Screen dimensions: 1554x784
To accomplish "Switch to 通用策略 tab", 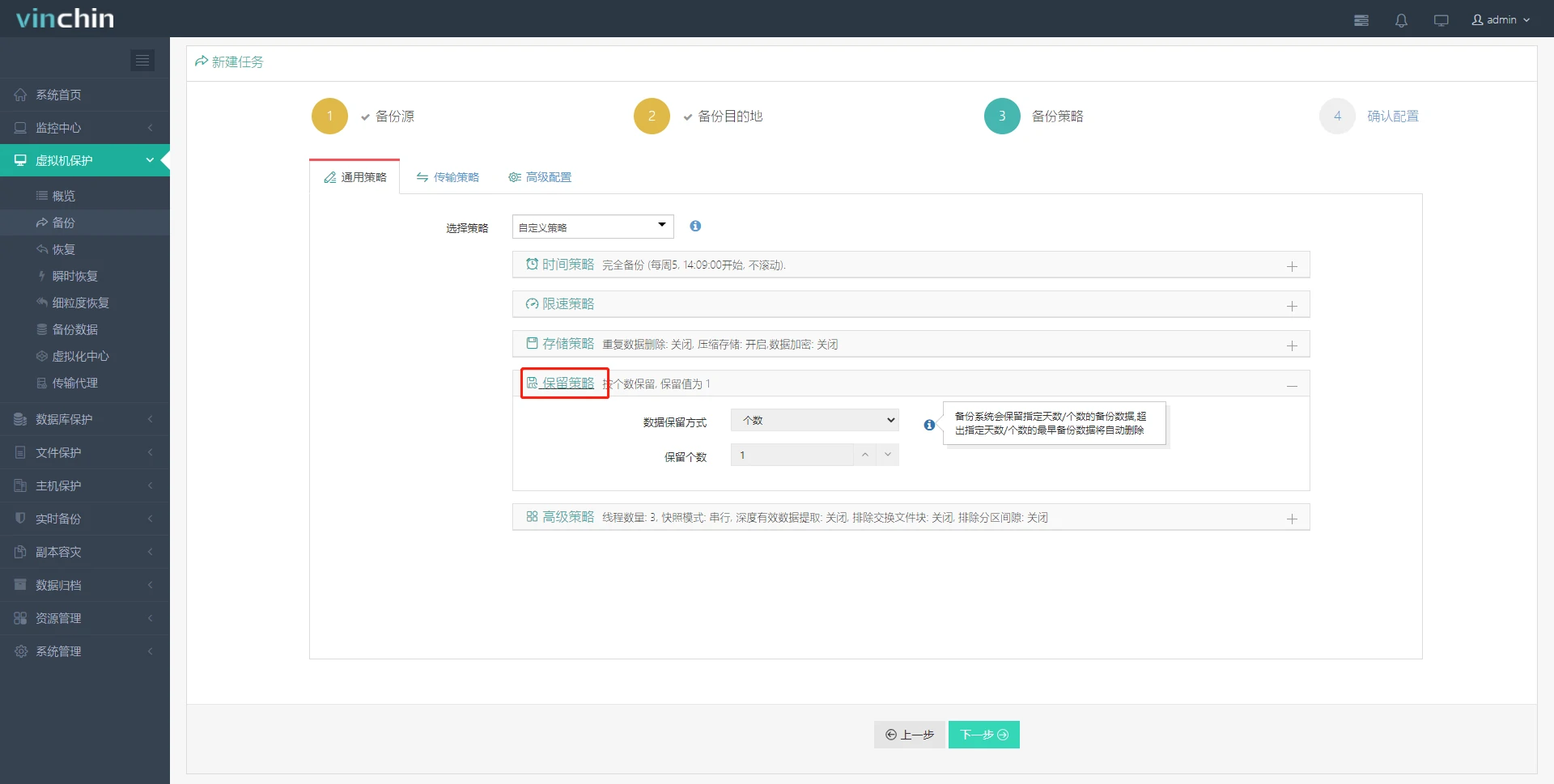I will pyautogui.click(x=355, y=177).
